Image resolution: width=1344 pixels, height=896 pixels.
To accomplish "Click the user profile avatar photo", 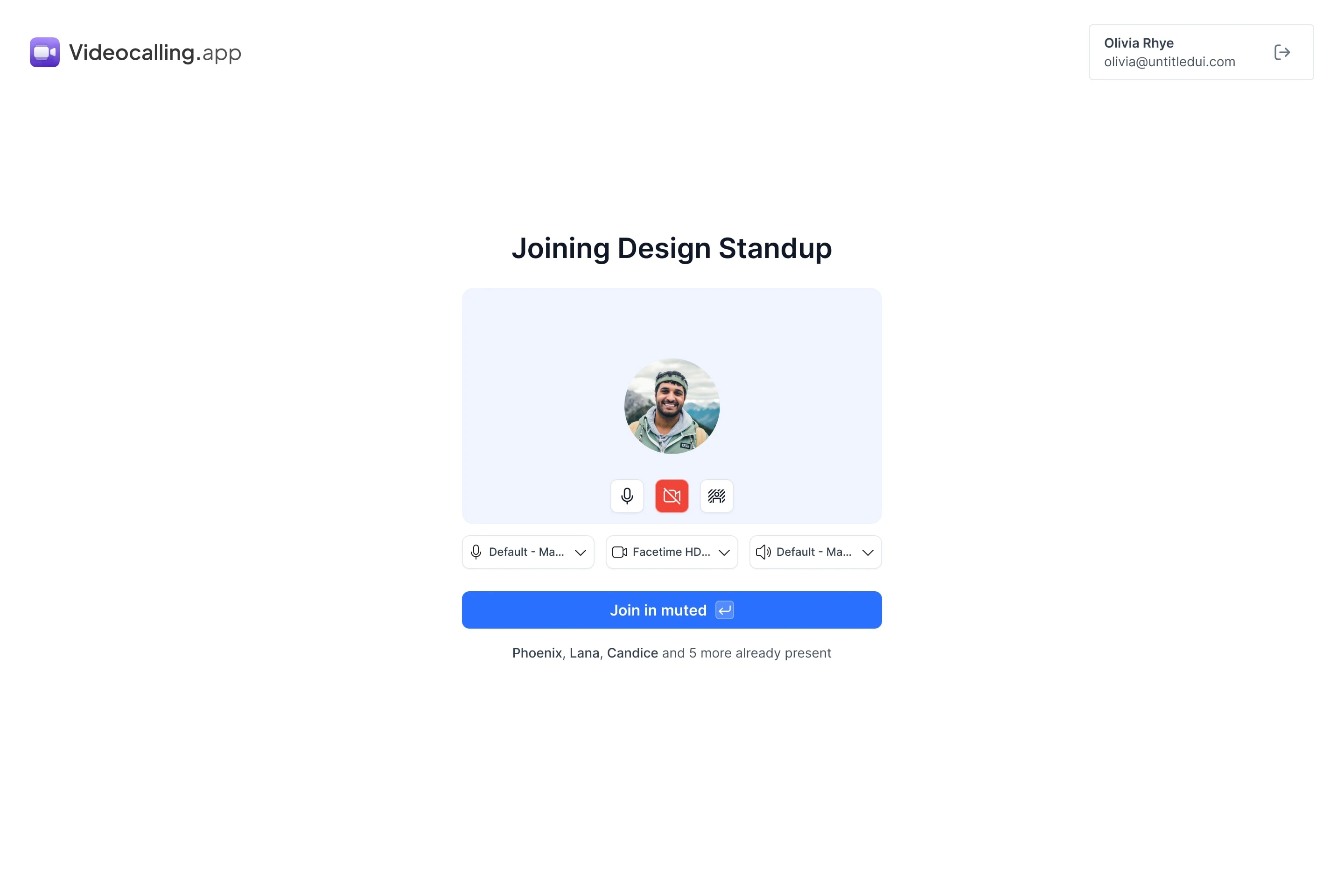I will pyautogui.click(x=672, y=406).
